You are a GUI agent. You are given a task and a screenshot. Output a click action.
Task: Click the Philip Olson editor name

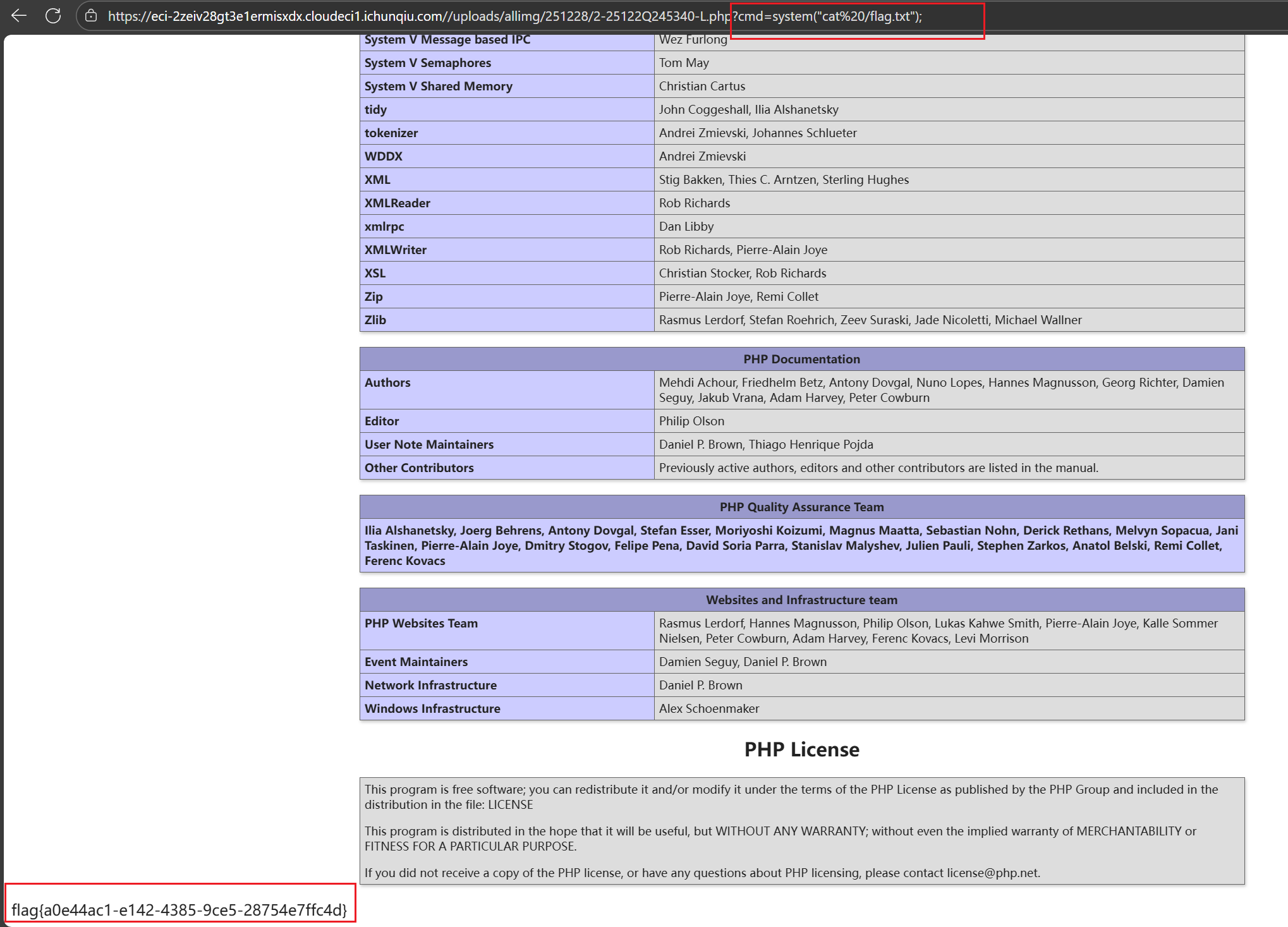(691, 421)
